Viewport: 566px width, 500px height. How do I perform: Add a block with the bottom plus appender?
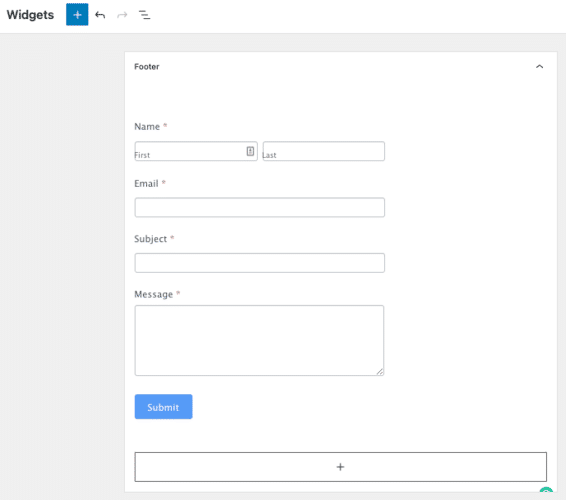(x=340, y=467)
